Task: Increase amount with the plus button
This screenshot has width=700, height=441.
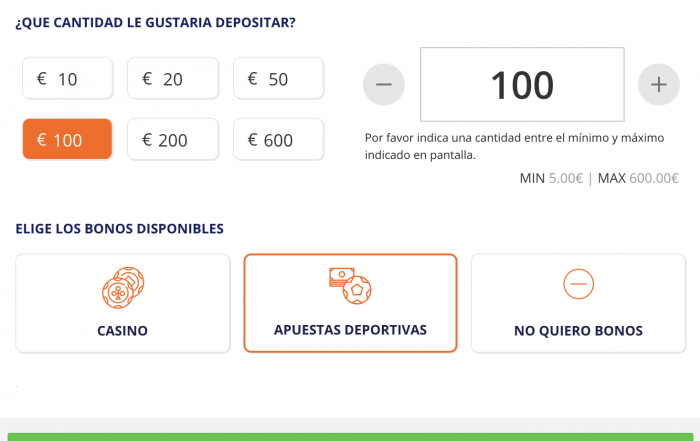Action: (x=658, y=84)
